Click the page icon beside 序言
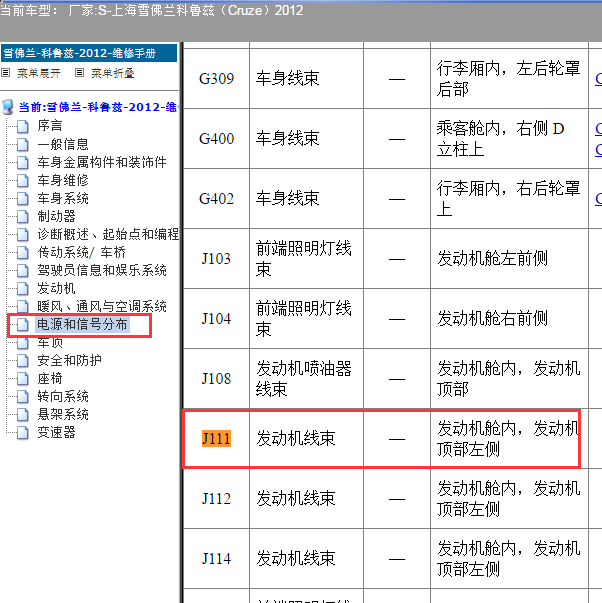 [23, 126]
